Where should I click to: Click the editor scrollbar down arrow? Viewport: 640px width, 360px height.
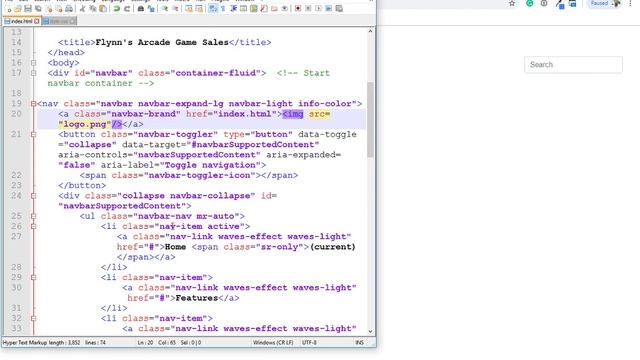[x=370, y=331]
